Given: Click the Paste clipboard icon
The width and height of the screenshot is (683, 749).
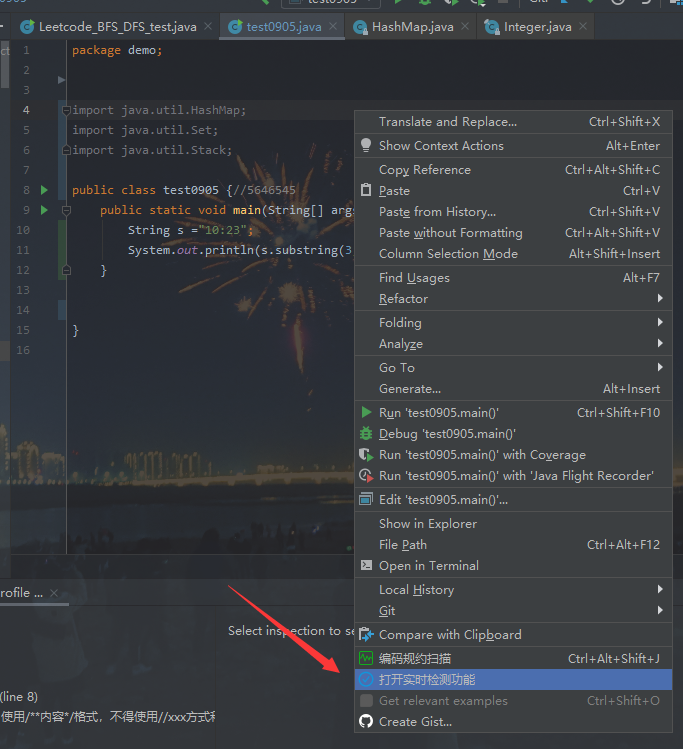Looking at the screenshot, I should point(366,190).
